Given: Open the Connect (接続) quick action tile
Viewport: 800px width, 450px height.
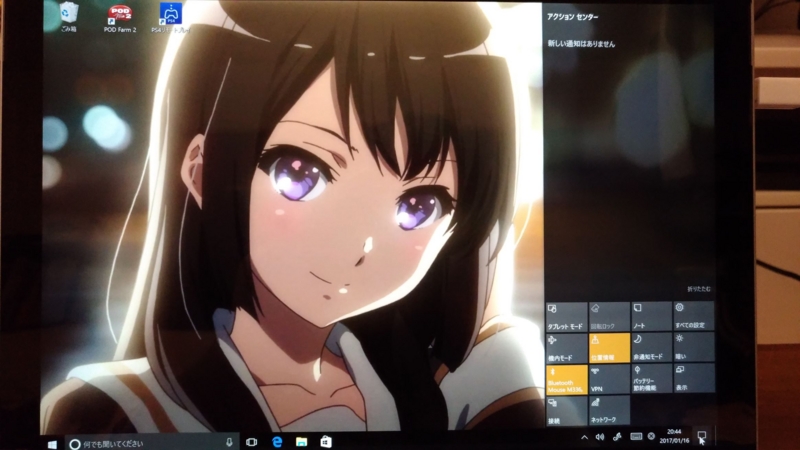Looking at the screenshot, I should [566, 412].
